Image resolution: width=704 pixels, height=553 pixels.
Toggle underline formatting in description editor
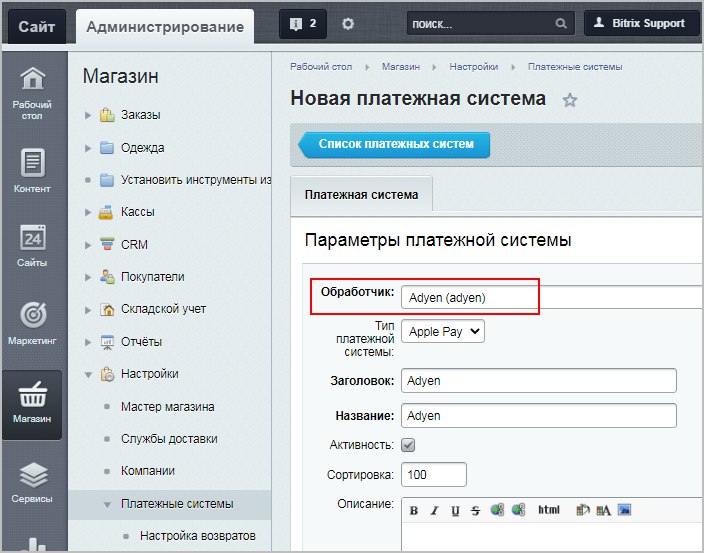coord(455,510)
